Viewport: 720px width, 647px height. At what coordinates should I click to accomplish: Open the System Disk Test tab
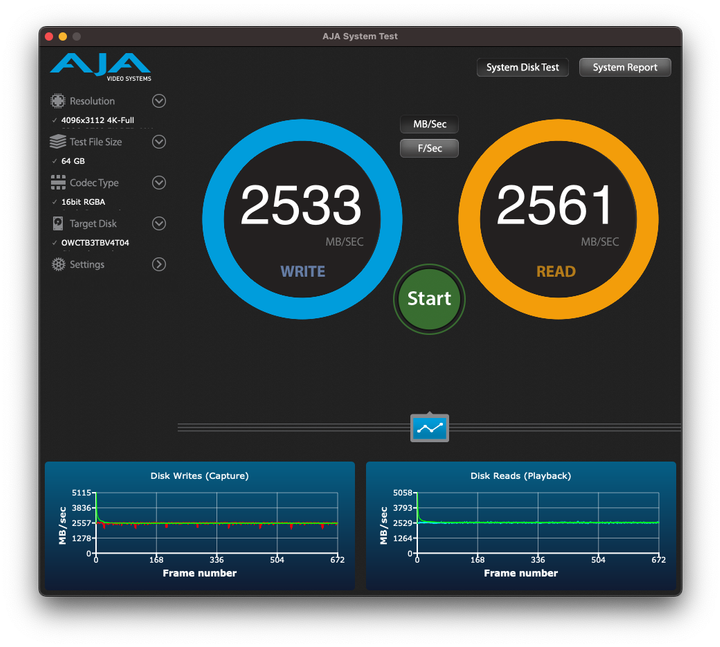click(x=522, y=68)
